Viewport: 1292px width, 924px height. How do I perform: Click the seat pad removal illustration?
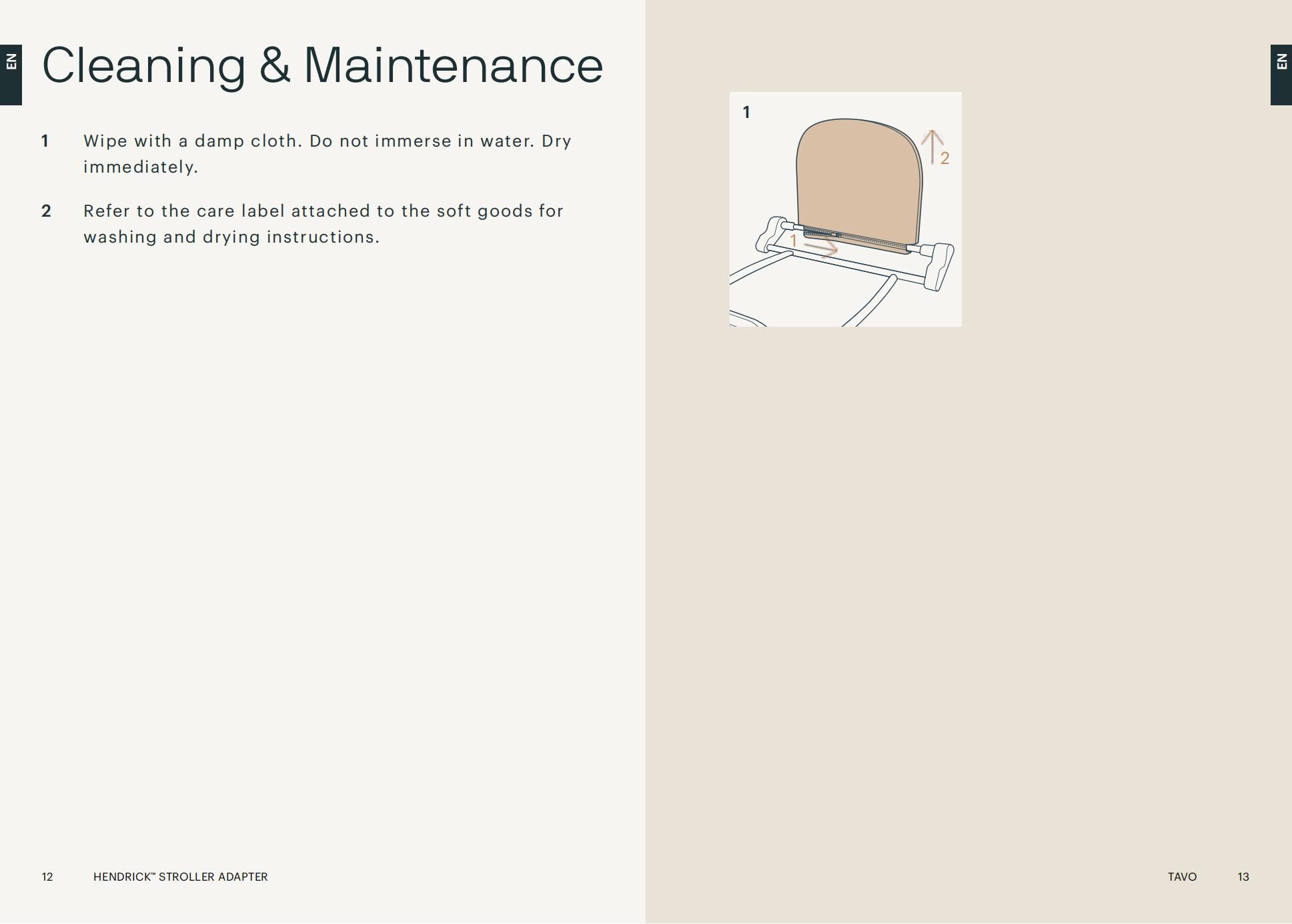[x=845, y=209]
